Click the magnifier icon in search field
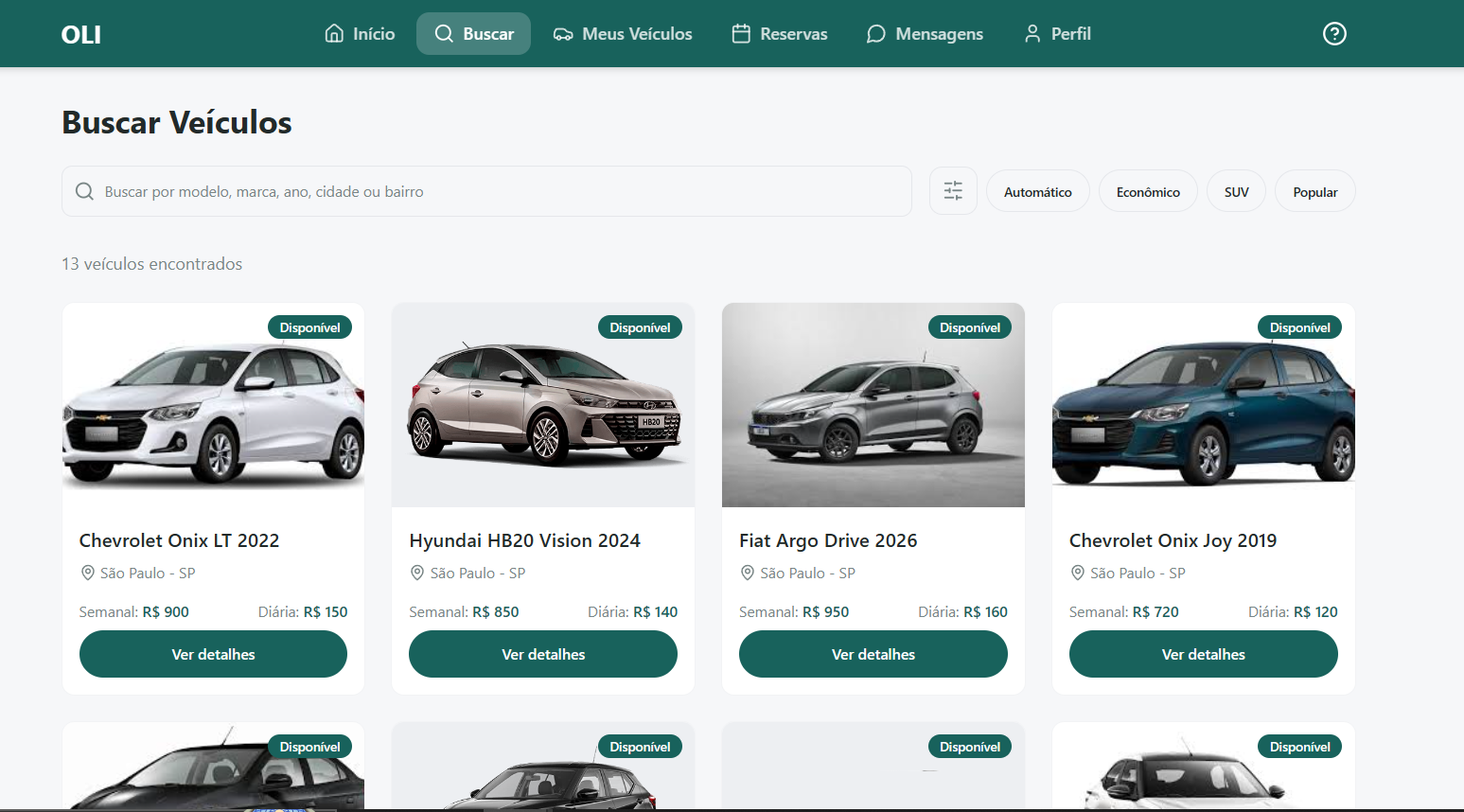 (84, 191)
